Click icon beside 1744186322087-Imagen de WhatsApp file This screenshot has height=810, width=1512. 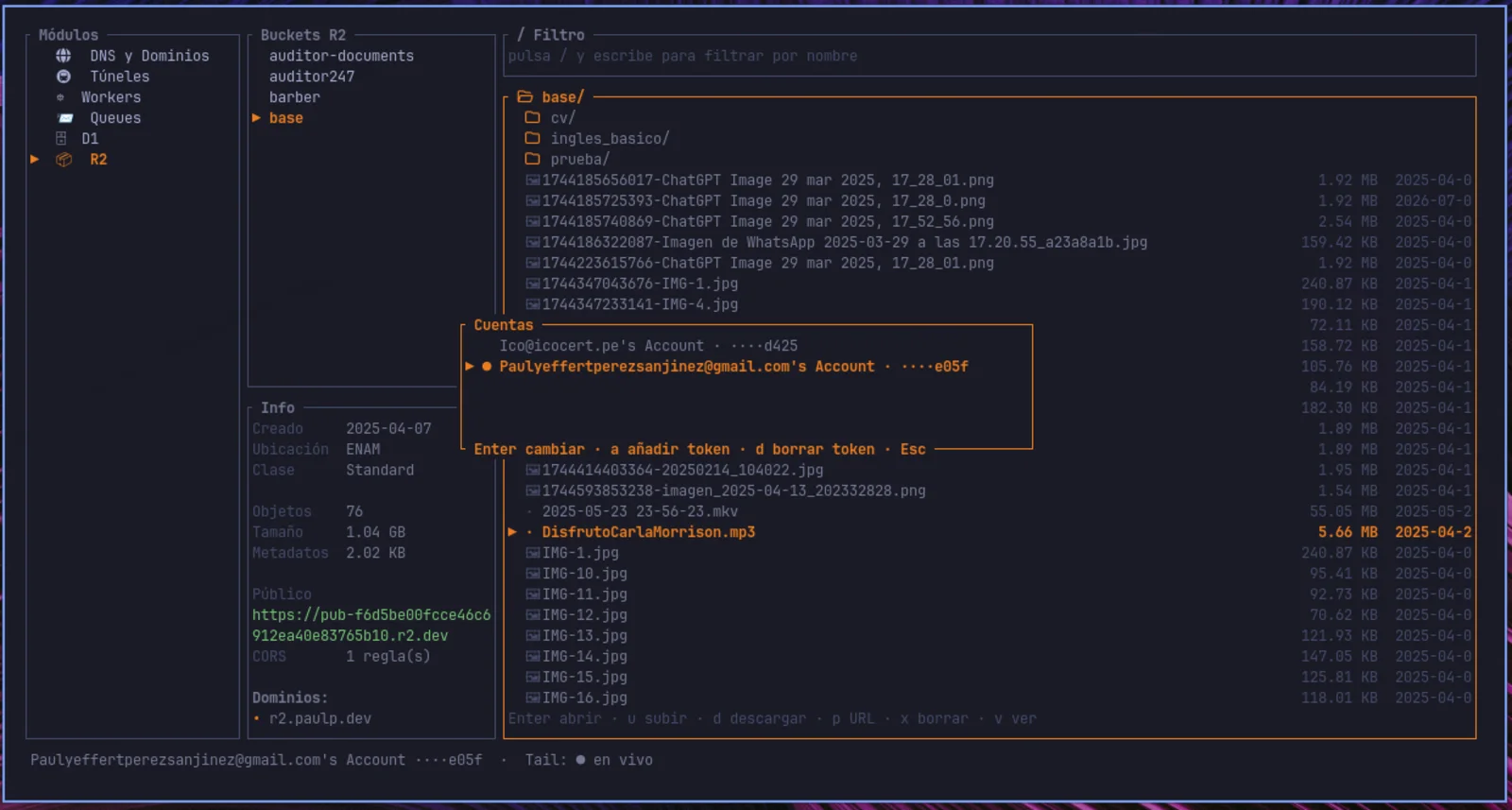pyautogui.click(x=533, y=242)
